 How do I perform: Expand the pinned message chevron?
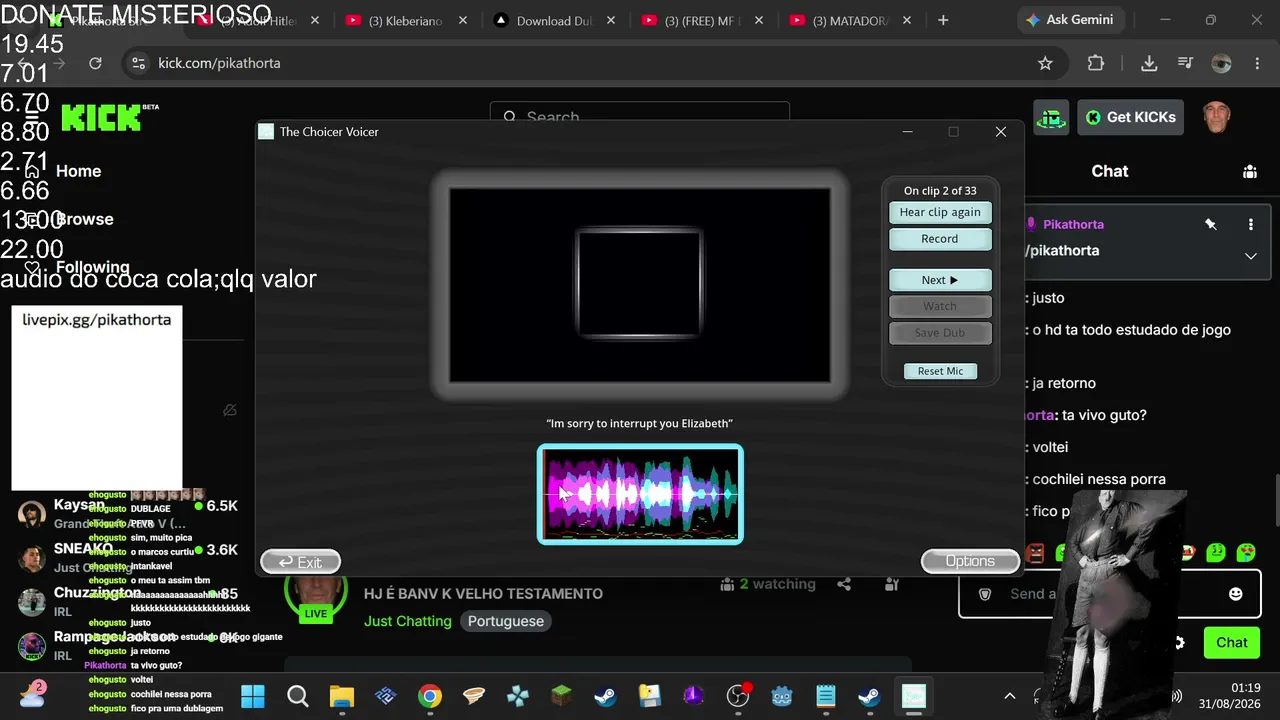[1250, 256]
